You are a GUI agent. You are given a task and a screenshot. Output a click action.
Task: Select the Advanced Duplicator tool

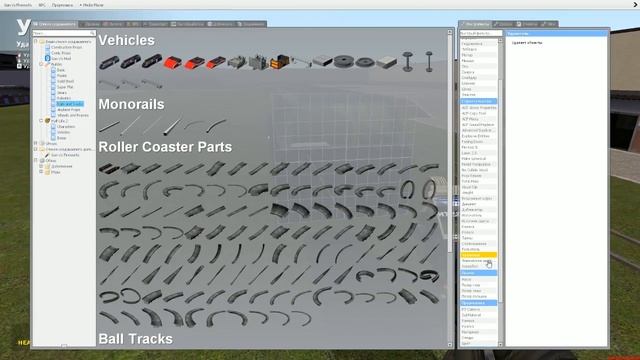(x=478, y=131)
